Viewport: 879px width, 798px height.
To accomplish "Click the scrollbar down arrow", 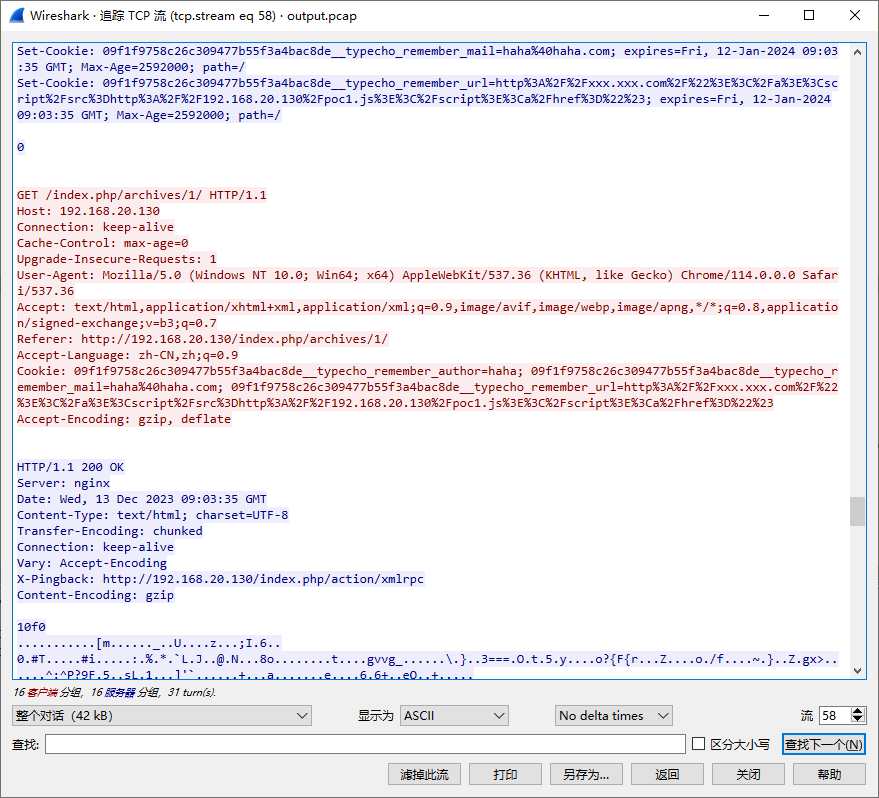I will tap(857, 671).
